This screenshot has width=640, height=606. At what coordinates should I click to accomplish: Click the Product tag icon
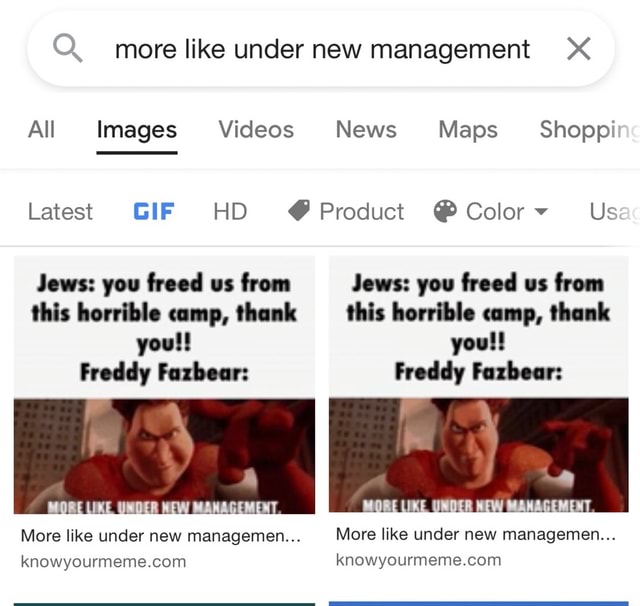299,211
